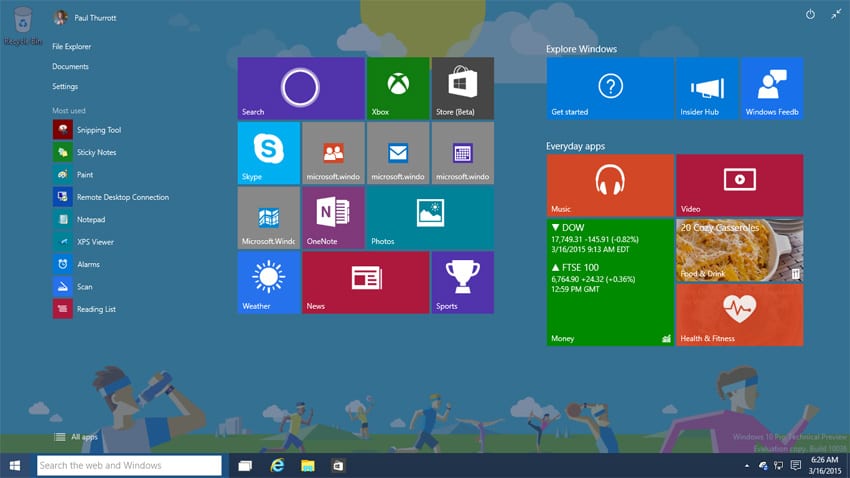Click the Search the web and Windows box
This screenshot has width=850, height=478.
[129, 465]
